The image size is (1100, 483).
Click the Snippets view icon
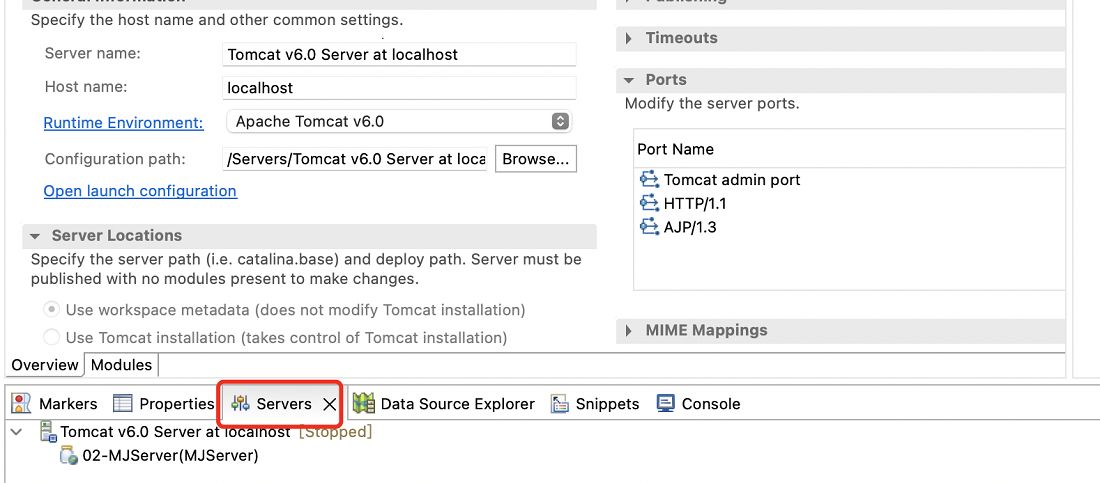click(x=559, y=404)
